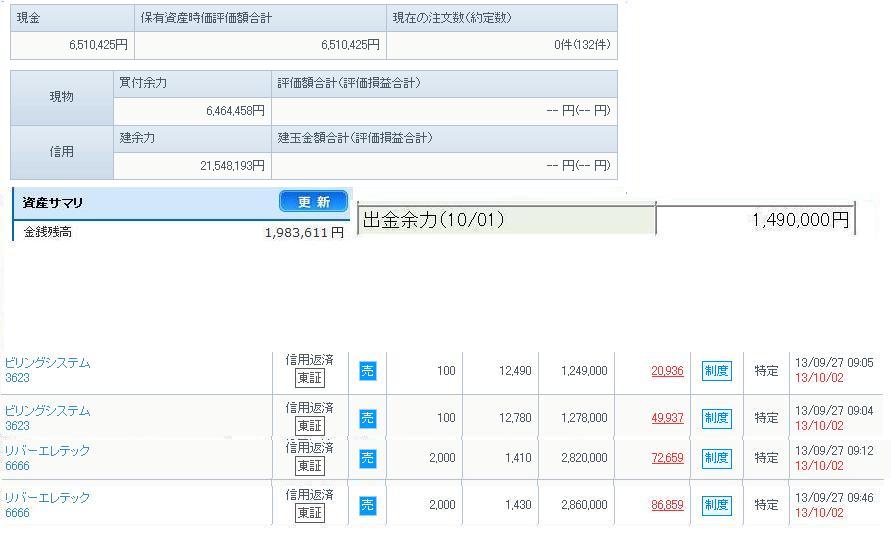Click 信用返済 in the 12,490 row
Viewport: 891px width, 538px height.
(310, 360)
